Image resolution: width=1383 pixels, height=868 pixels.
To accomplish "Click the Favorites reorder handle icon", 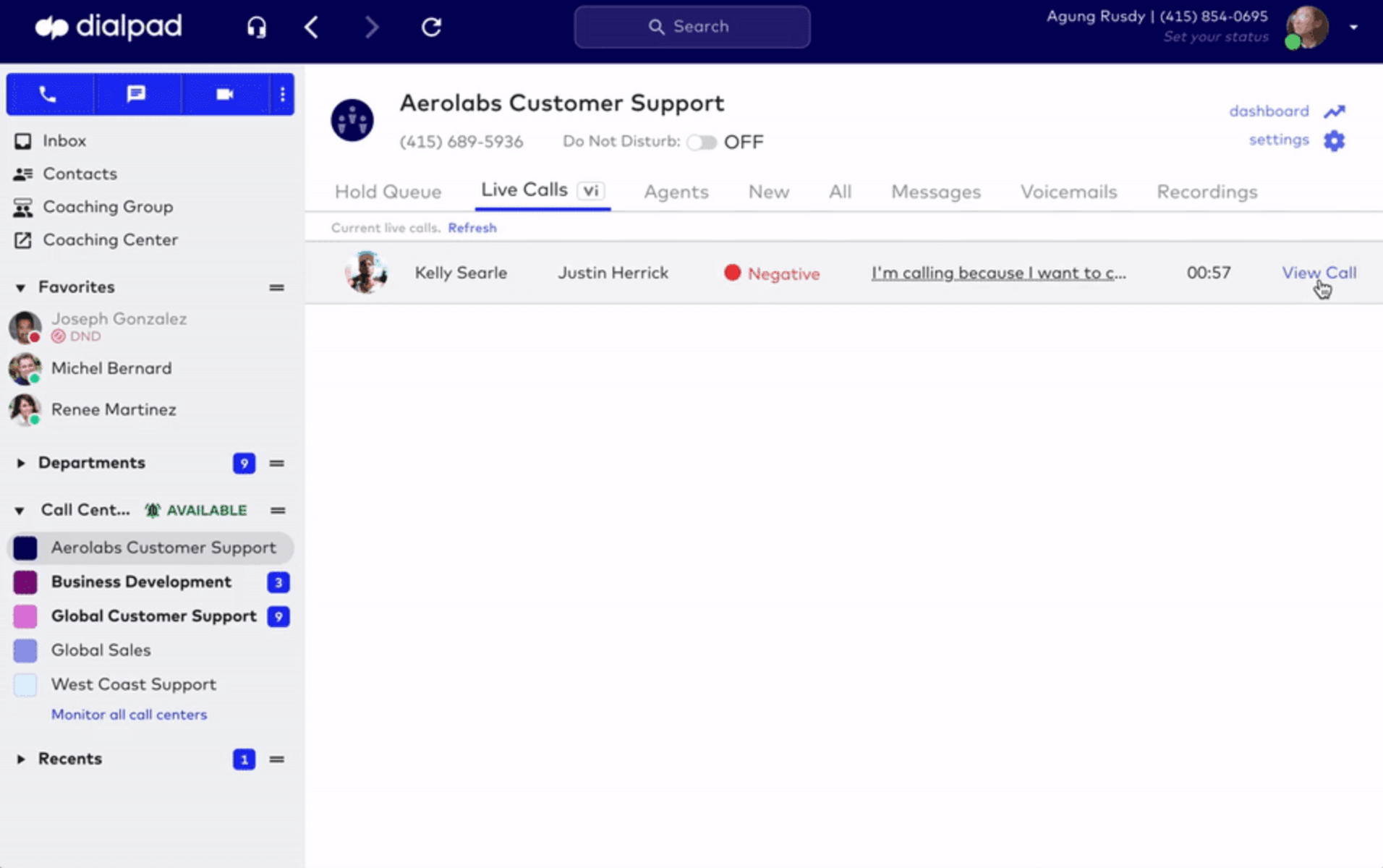I will point(276,288).
